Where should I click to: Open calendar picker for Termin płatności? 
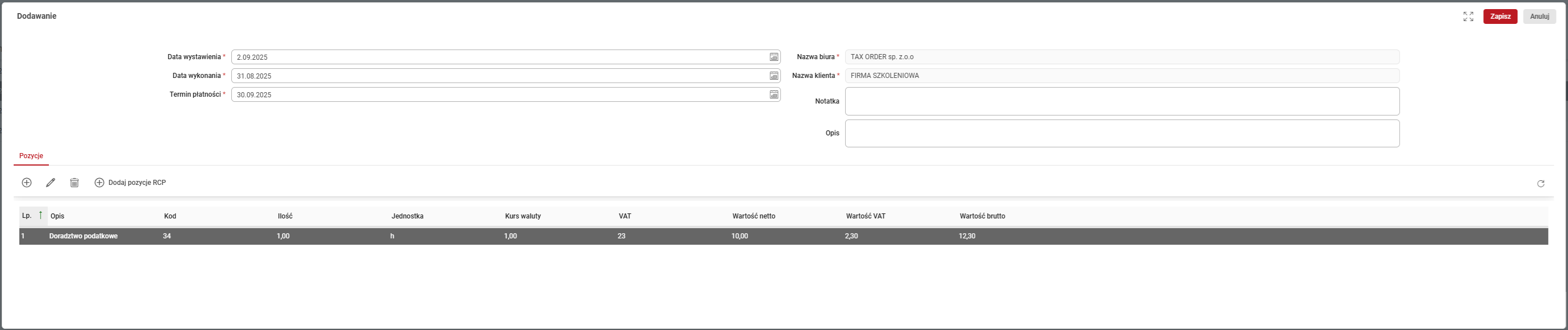click(x=773, y=95)
